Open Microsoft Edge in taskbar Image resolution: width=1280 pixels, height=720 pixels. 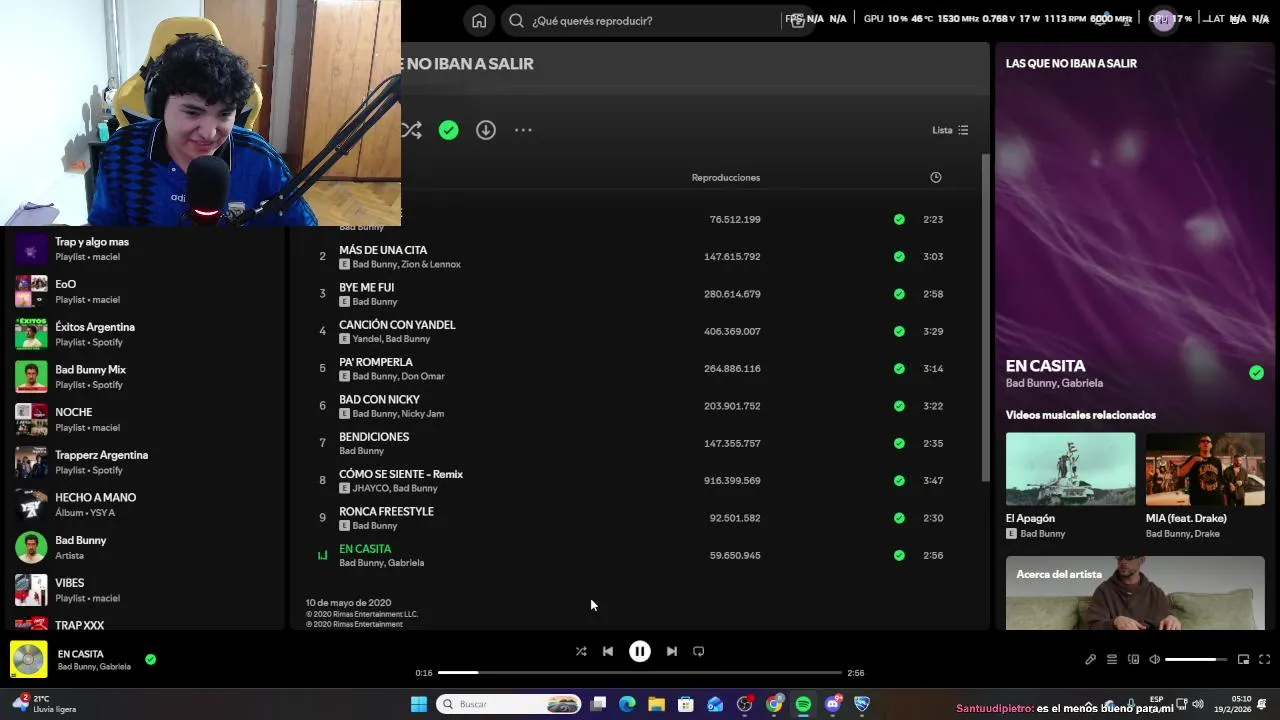pyautogui.click(x=627, y=704)
